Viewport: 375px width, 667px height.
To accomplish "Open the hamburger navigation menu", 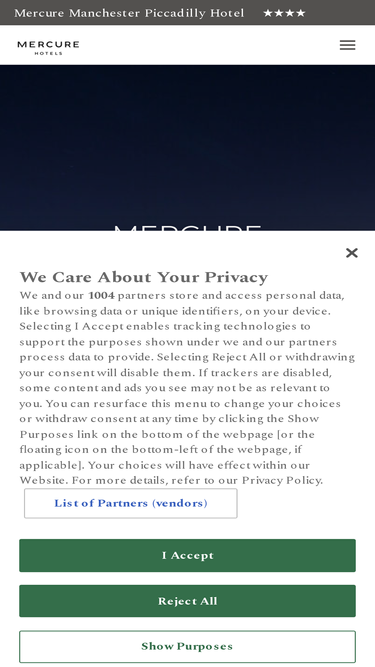I will pyautogui.click(x=347, y=45).
